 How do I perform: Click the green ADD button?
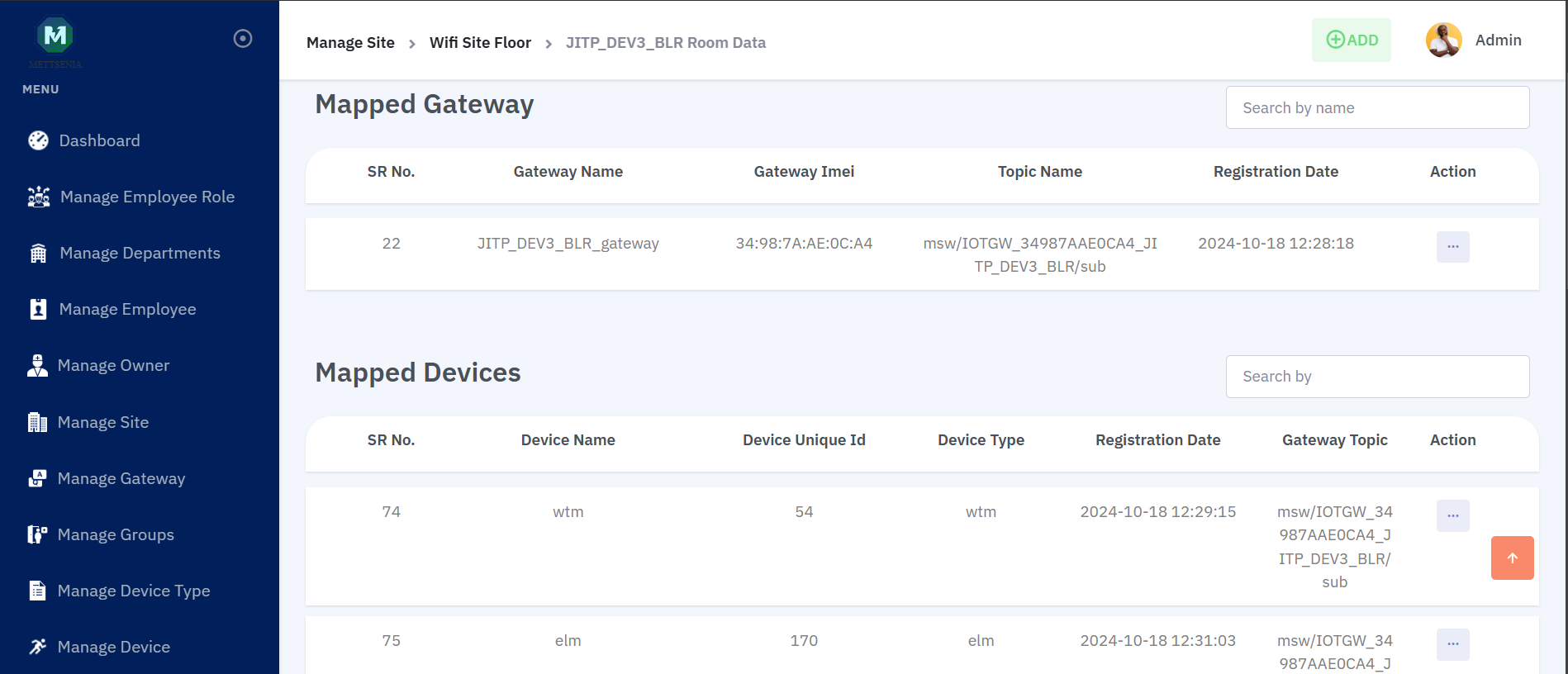click(x=1351, y=40)
